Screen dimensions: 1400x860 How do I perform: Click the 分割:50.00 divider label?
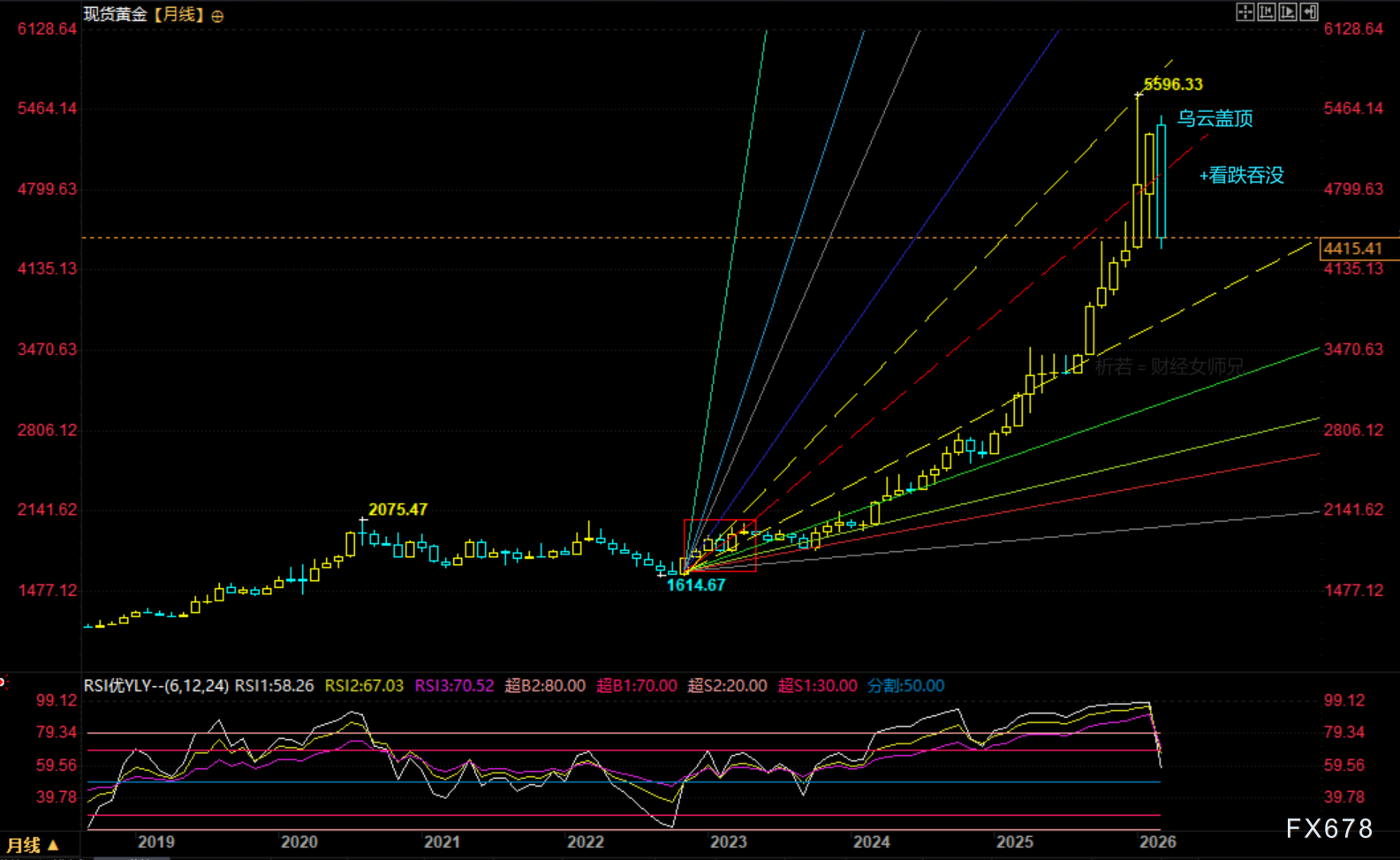(x=905, y=686)
